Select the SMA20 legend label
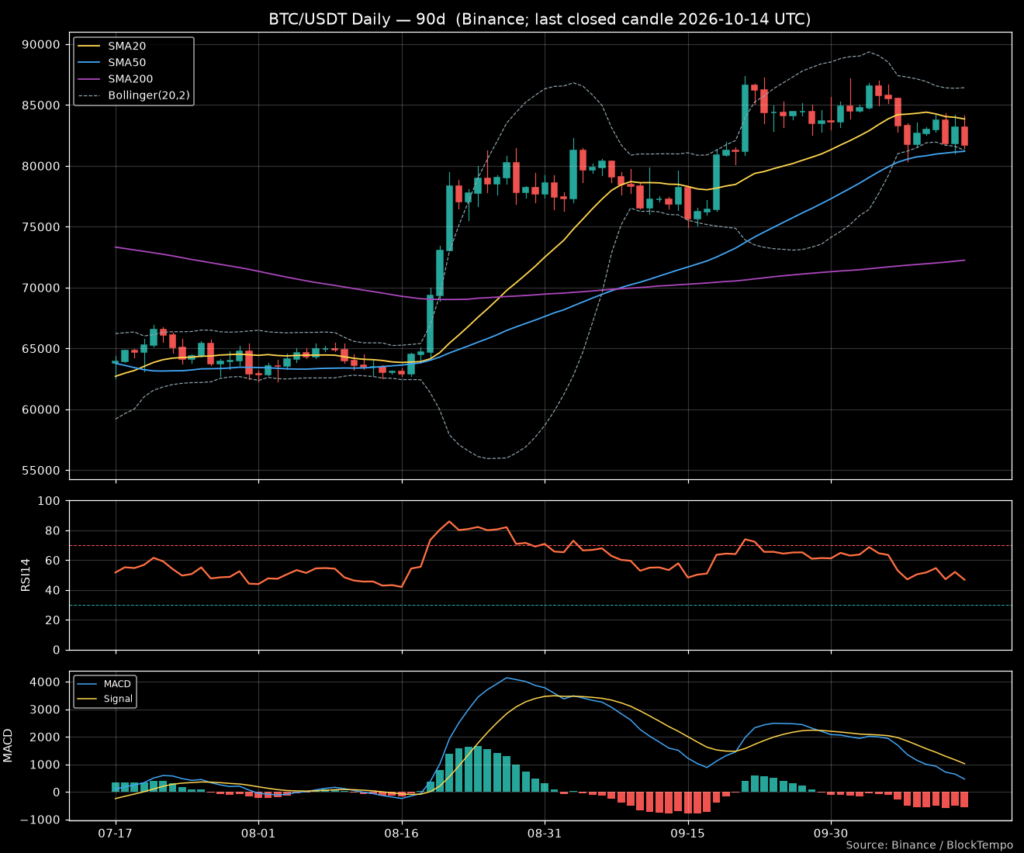Image resolution: width=1024 pixels, height=853 pixels. pyautogui.click(x=127, y=46)
